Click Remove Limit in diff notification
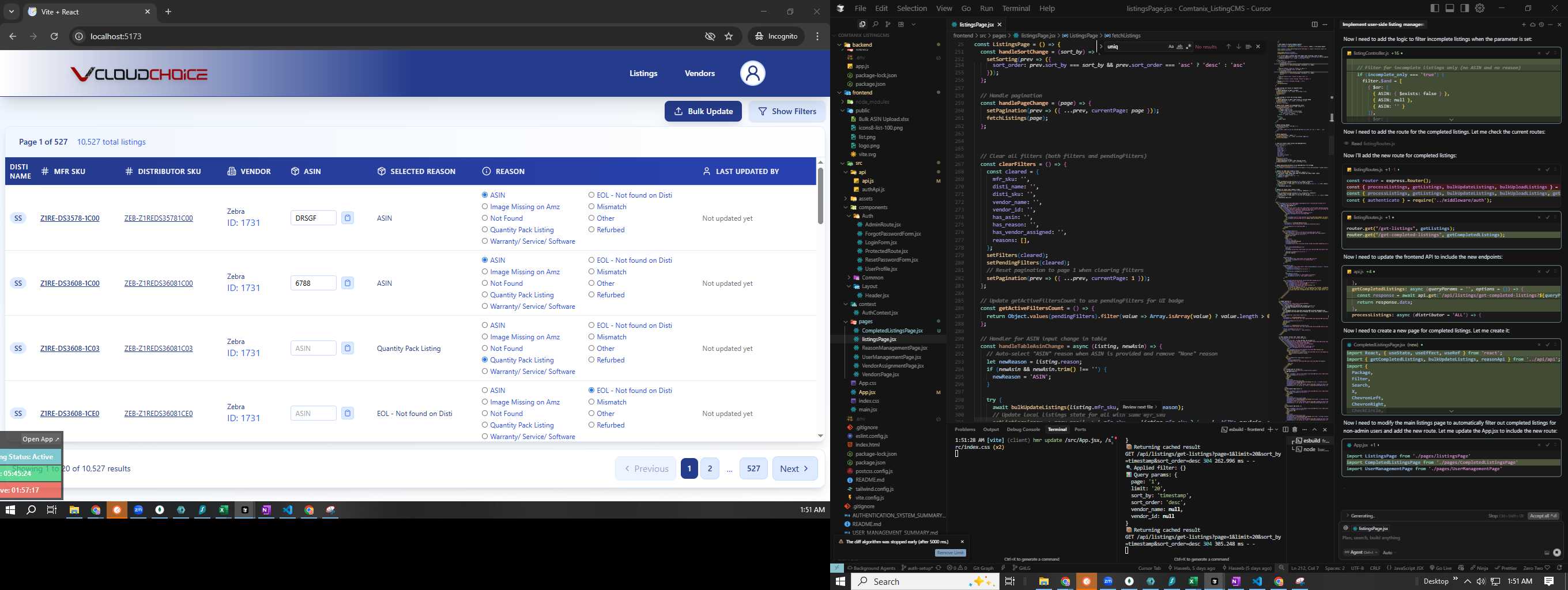Screen dimensions: 1568x590 pyautogui.click(x=950, y=553)
